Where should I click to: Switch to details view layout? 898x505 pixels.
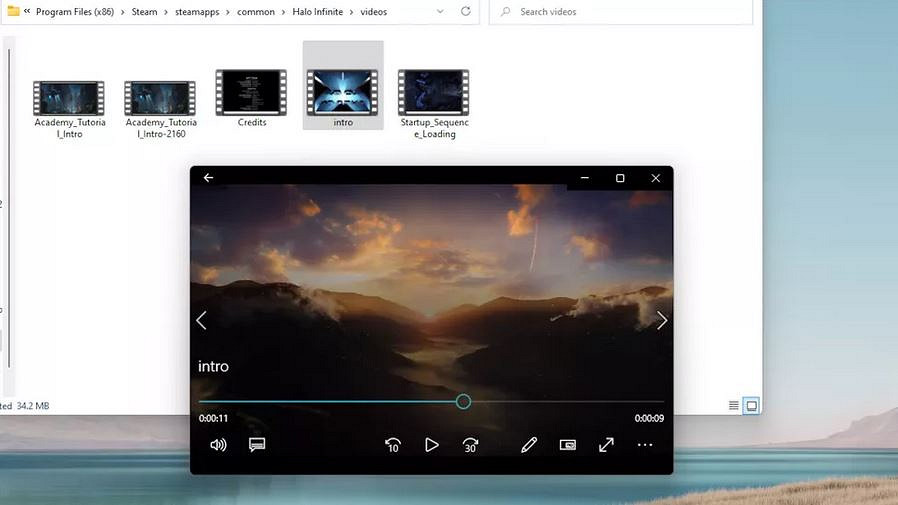[x=734, y=405]
